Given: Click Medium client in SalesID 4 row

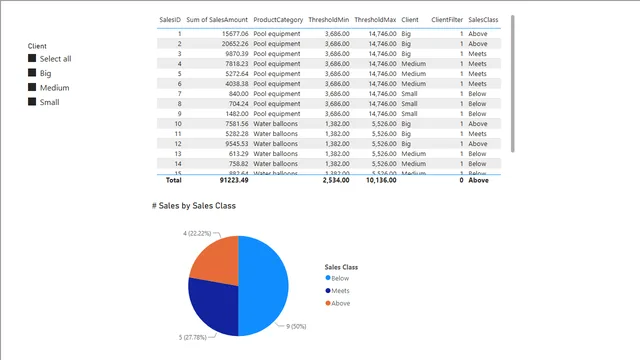Looking at the screenshot, I should [x=413, y=64].
